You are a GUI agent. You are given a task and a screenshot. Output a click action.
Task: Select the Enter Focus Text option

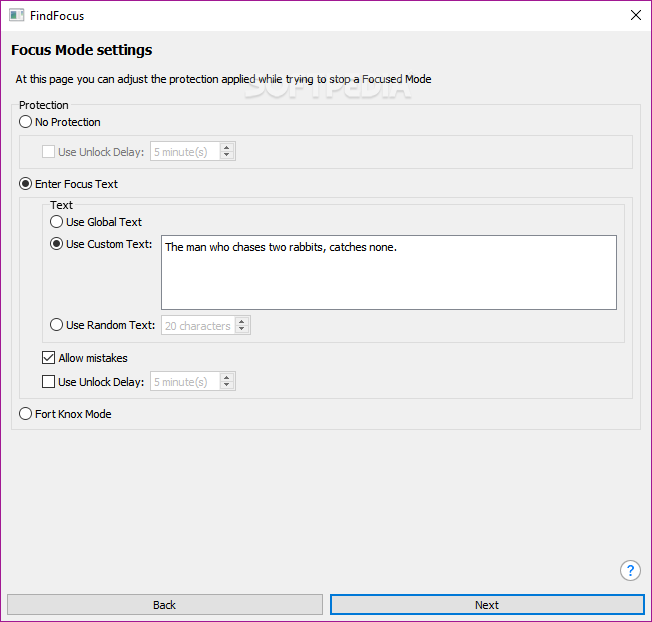[x=25, y=184]
